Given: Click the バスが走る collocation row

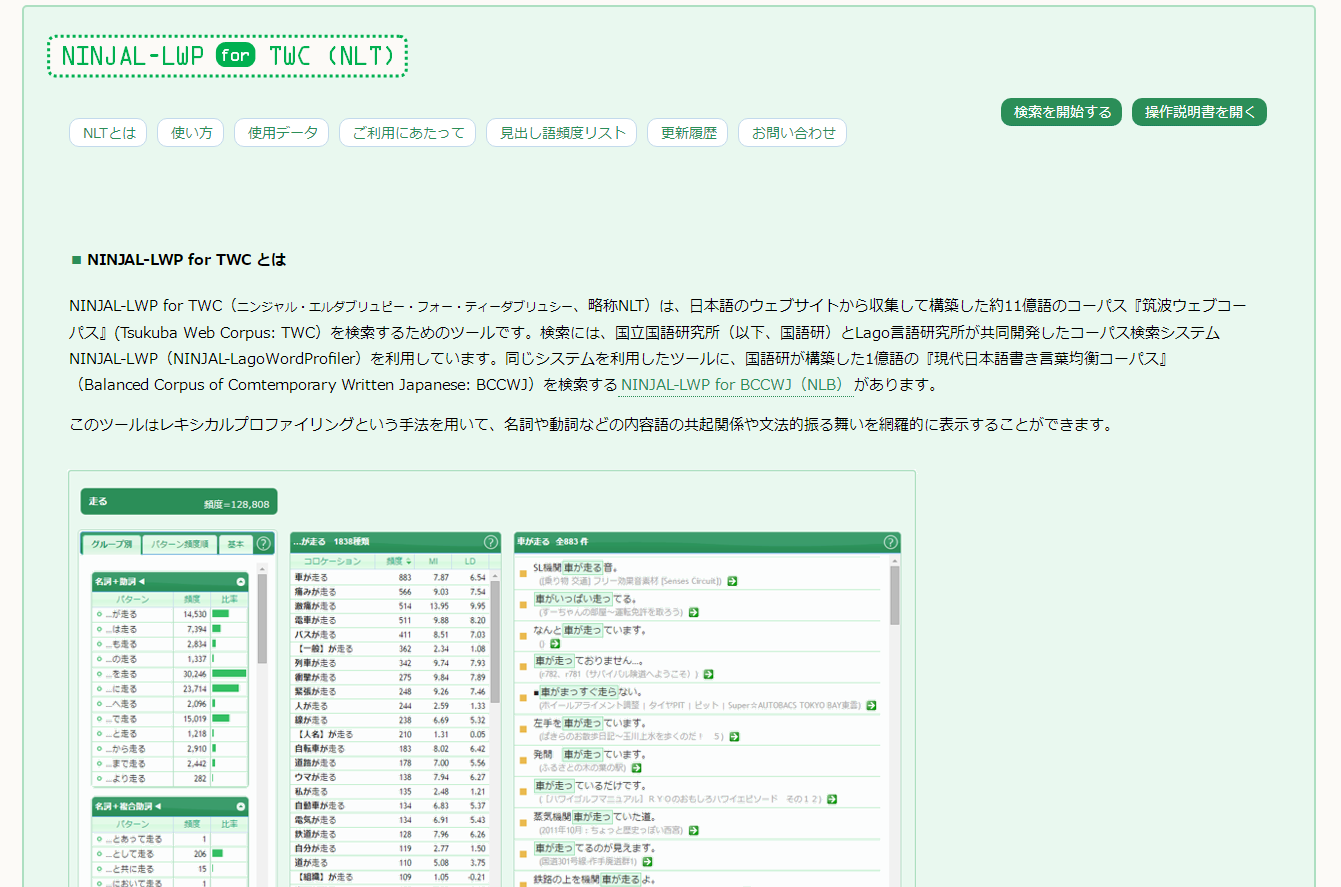Looking at the screenshot, I should [390, 634].
